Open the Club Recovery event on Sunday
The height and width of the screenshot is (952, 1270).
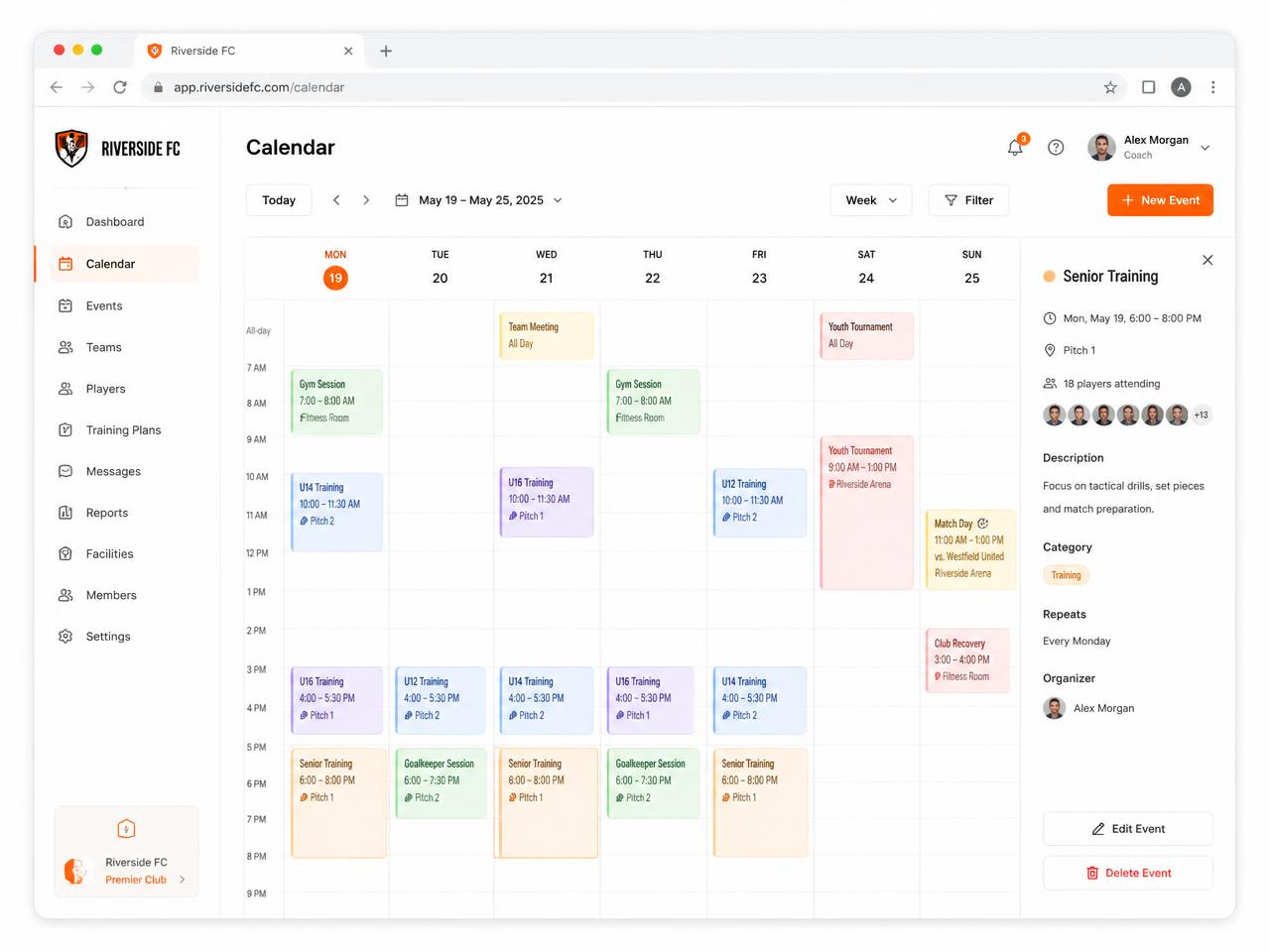pyautogui.click(x=967, y=659)
